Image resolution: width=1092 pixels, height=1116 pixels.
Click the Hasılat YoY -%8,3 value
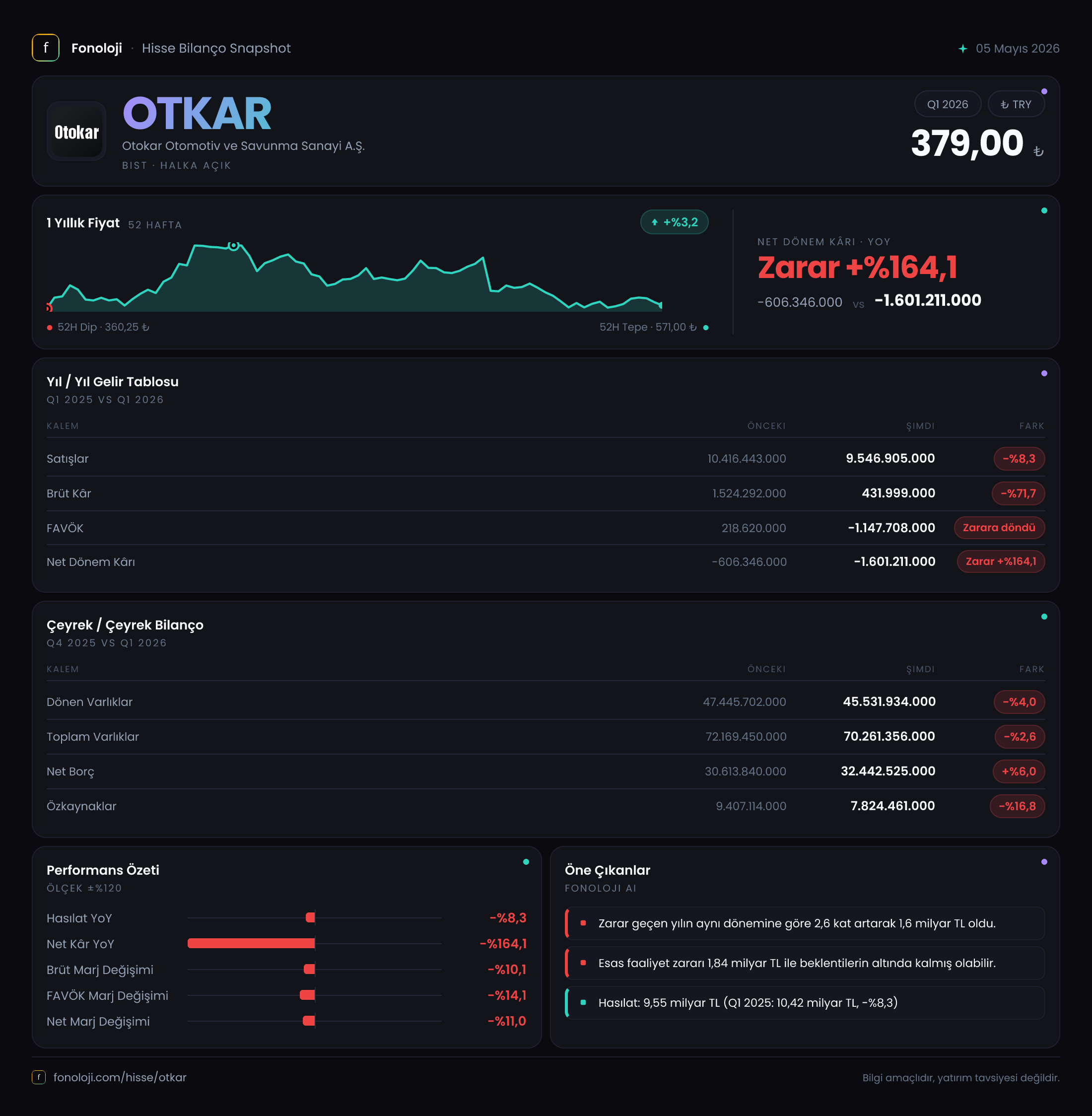click(508, 917)
